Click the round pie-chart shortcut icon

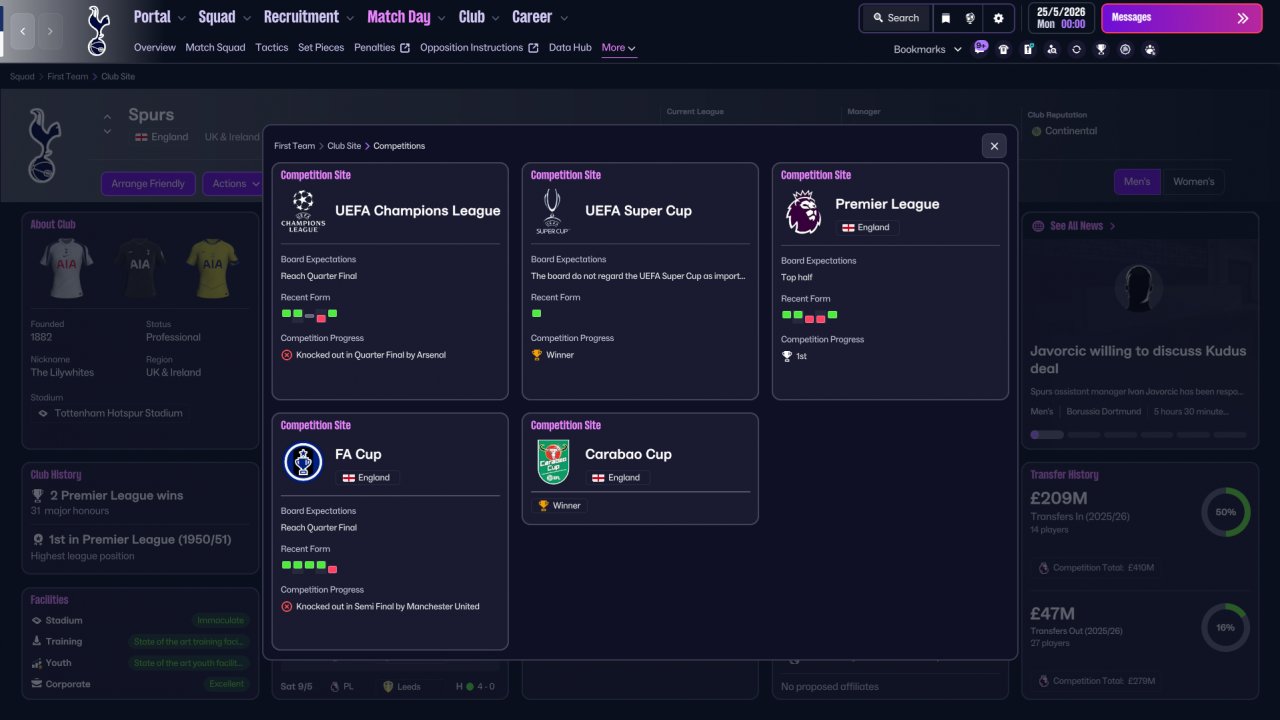[x=1125, y=49]
